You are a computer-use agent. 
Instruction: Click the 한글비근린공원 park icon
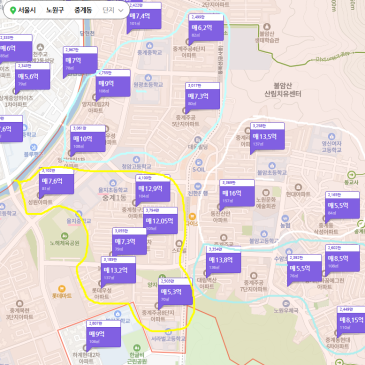click(136, 348)
